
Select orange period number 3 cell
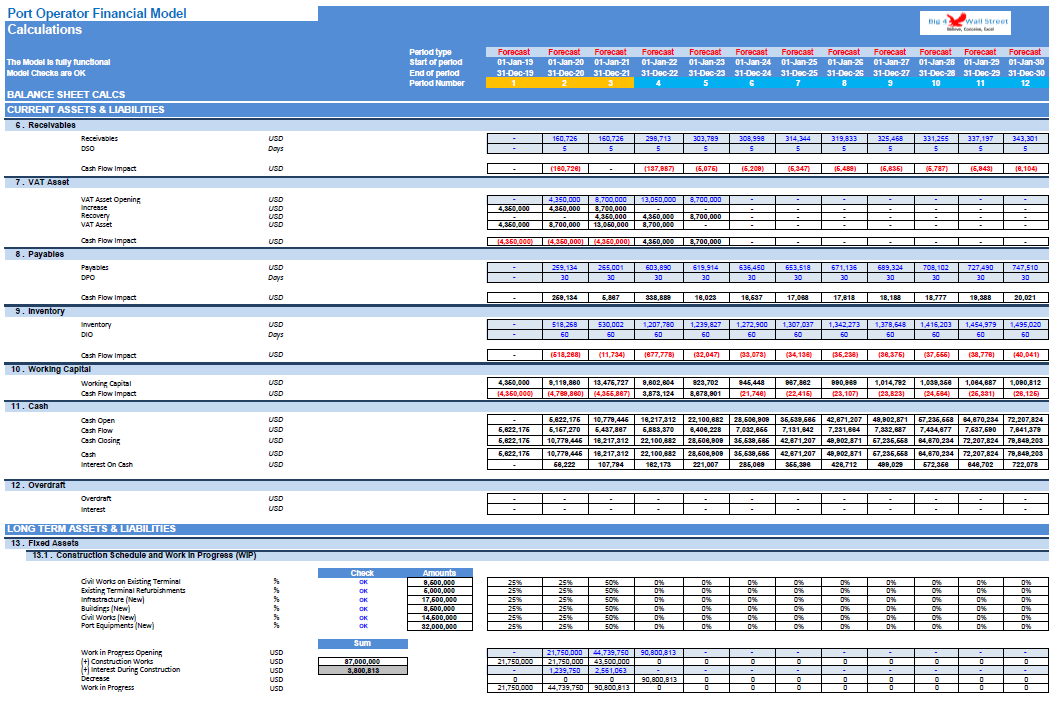(x=611, y=83)
